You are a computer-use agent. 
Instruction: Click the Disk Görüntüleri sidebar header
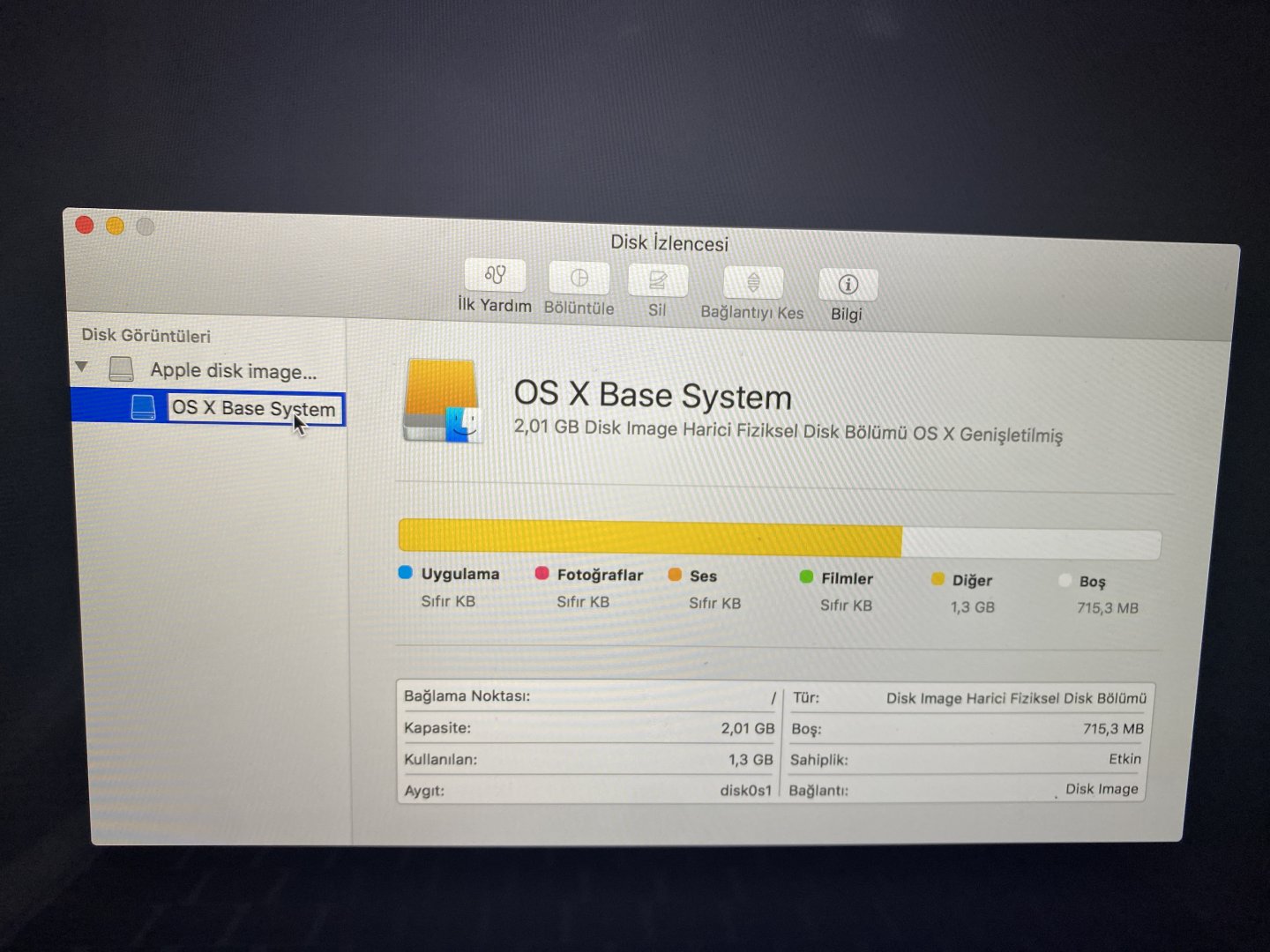146,336
